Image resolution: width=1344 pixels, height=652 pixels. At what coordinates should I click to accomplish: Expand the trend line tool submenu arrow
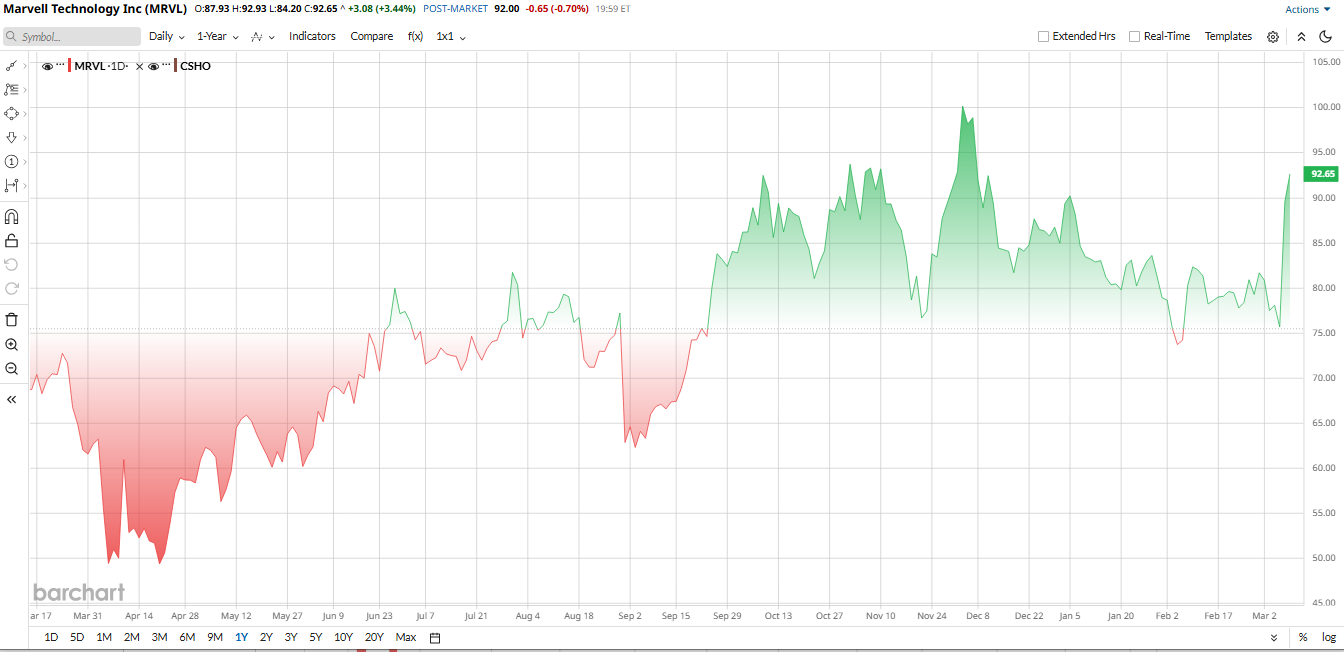[25, 65]
